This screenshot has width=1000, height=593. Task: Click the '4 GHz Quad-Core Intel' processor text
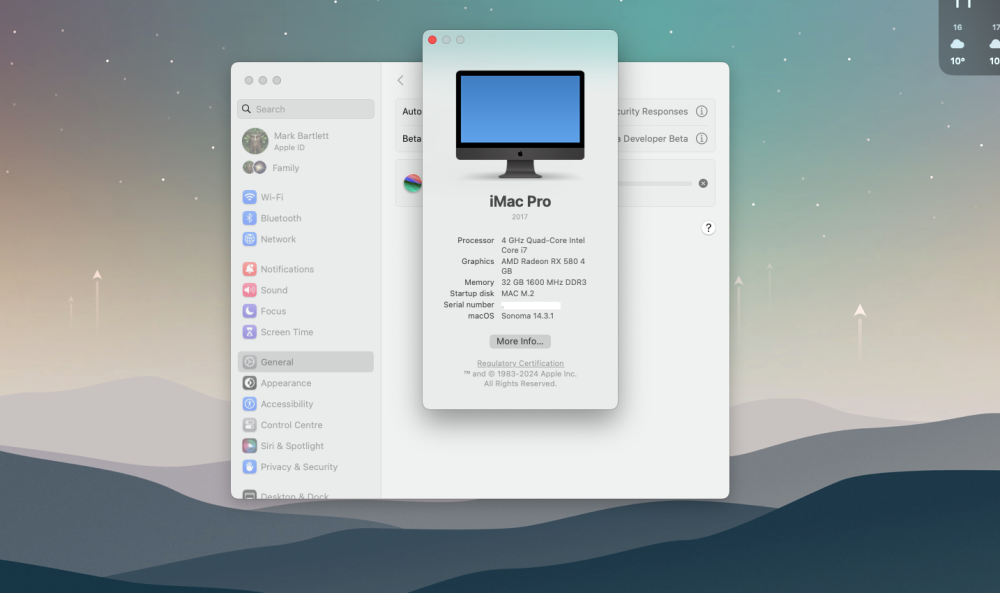(x=543, y=245)
